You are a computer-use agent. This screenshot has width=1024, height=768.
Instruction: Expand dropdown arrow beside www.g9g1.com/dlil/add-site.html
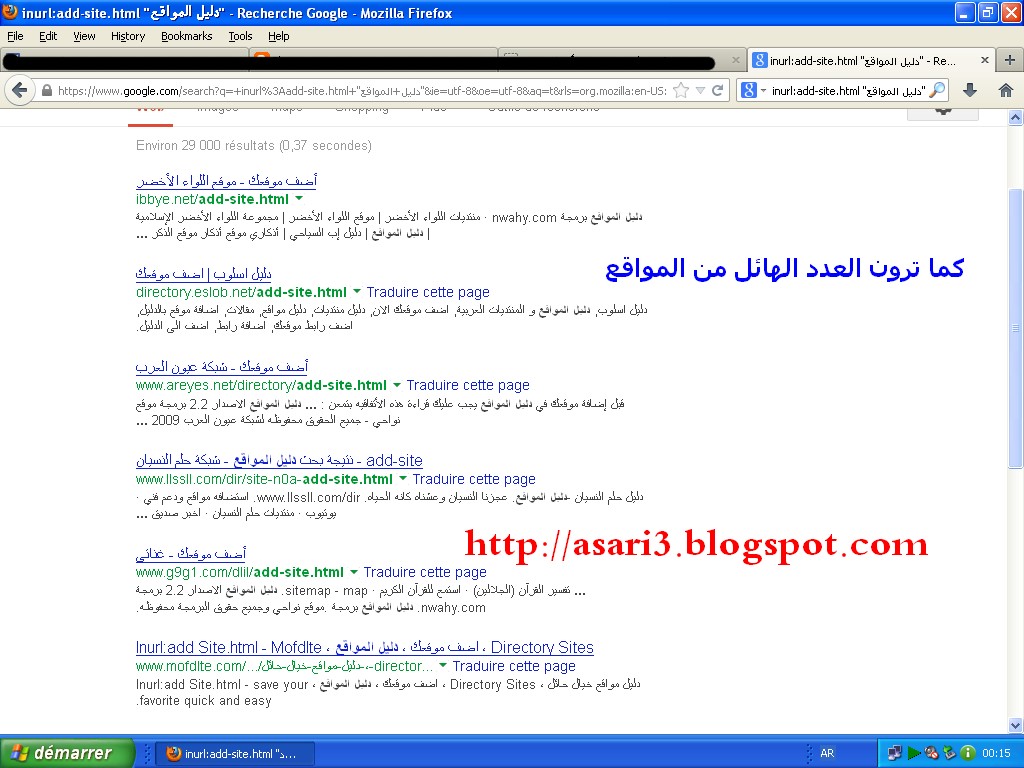(353, 572)
